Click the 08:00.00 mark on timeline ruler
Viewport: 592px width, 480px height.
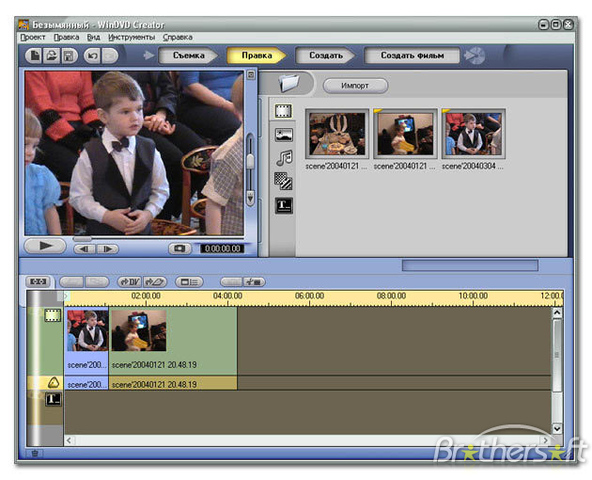(x=392, y=296)
